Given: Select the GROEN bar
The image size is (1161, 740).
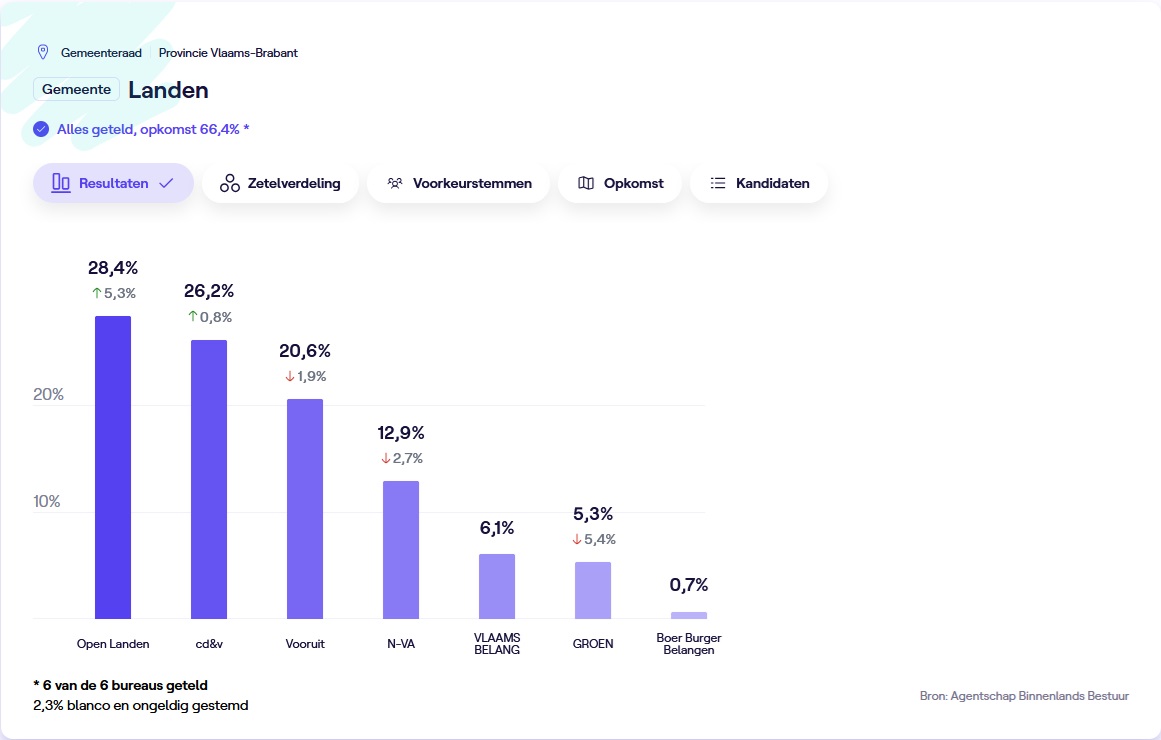Looking at the screenshot, I should pyautogui.click(x=593, y=590).
